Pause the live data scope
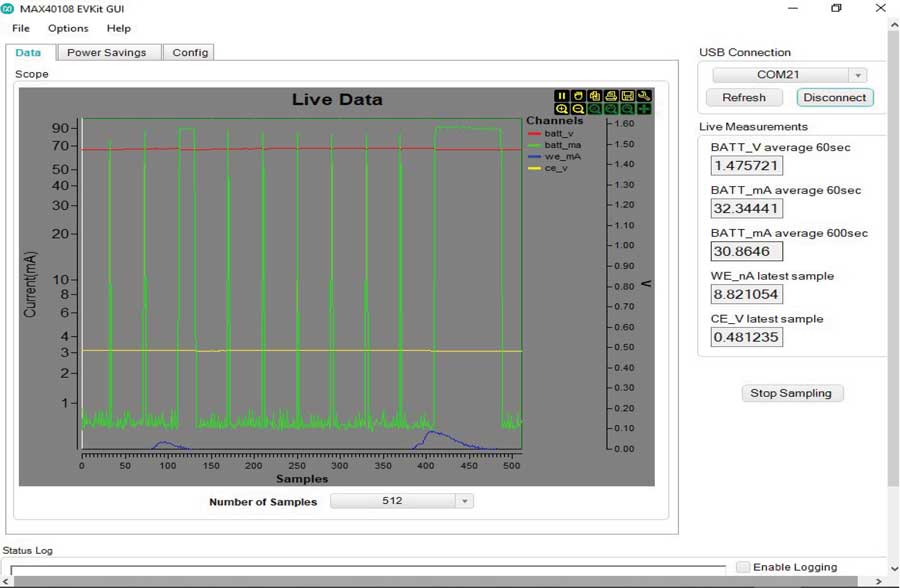The height and width of the screenshot is (588, 900). pos(562,96)
